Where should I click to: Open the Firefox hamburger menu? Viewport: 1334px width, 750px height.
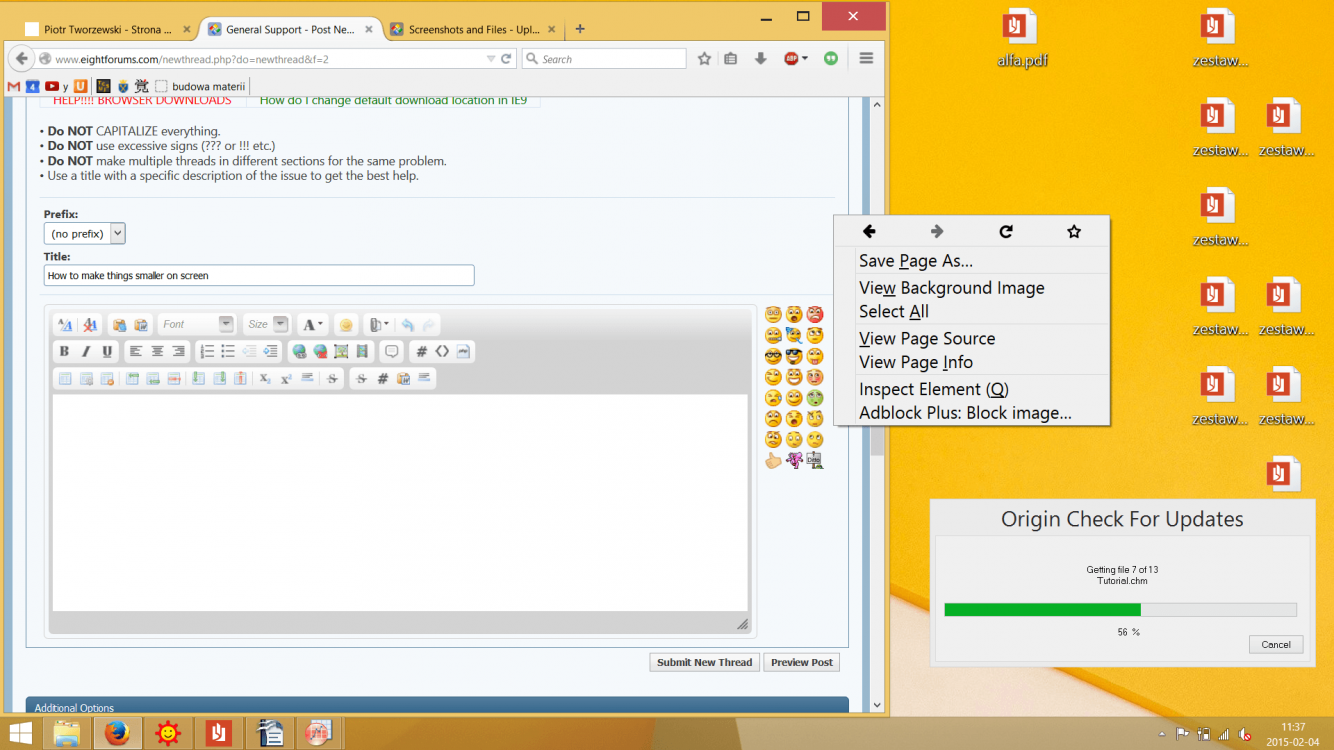click(x=866, y=59)
